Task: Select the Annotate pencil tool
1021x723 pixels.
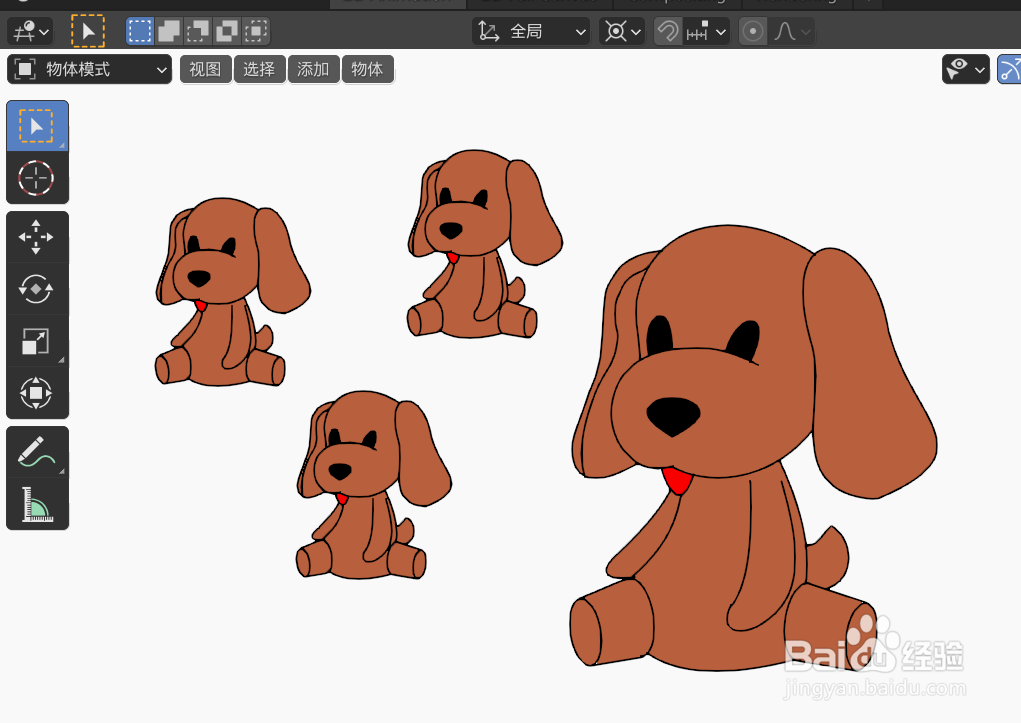Action: pyautogui.click(x=37, y=452)
